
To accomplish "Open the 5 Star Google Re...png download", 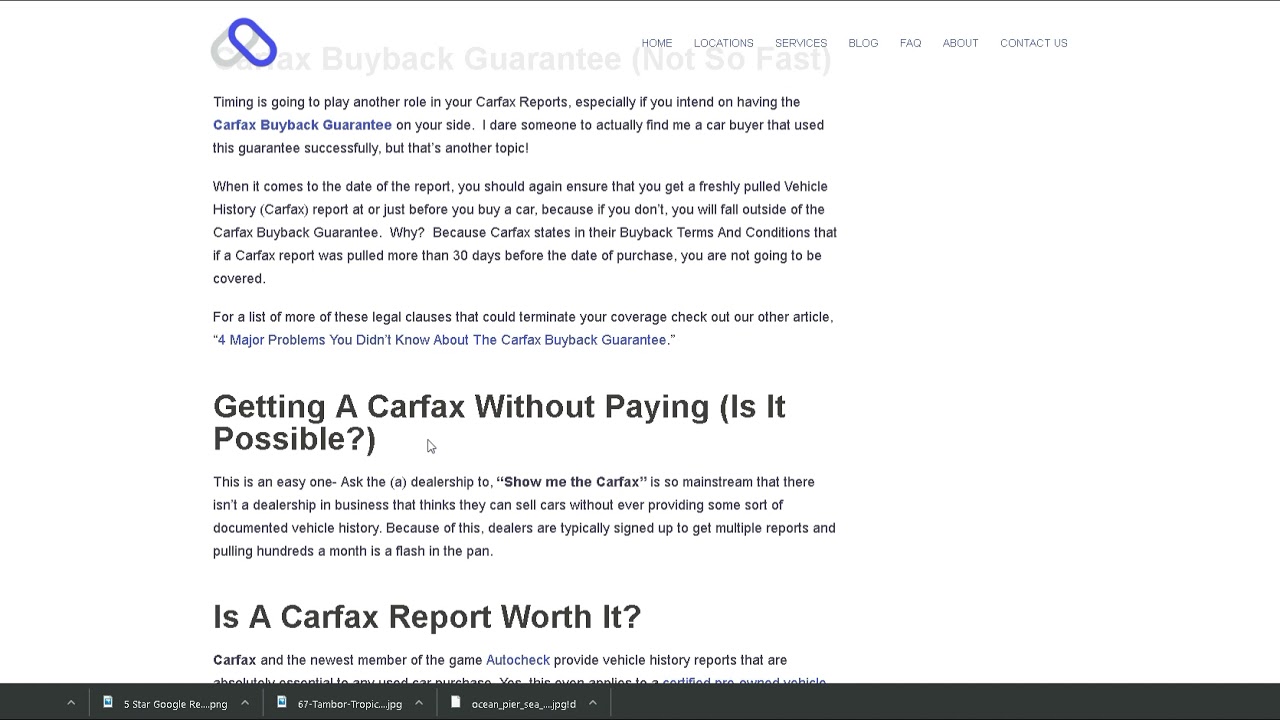I will (x=175, y=704).
